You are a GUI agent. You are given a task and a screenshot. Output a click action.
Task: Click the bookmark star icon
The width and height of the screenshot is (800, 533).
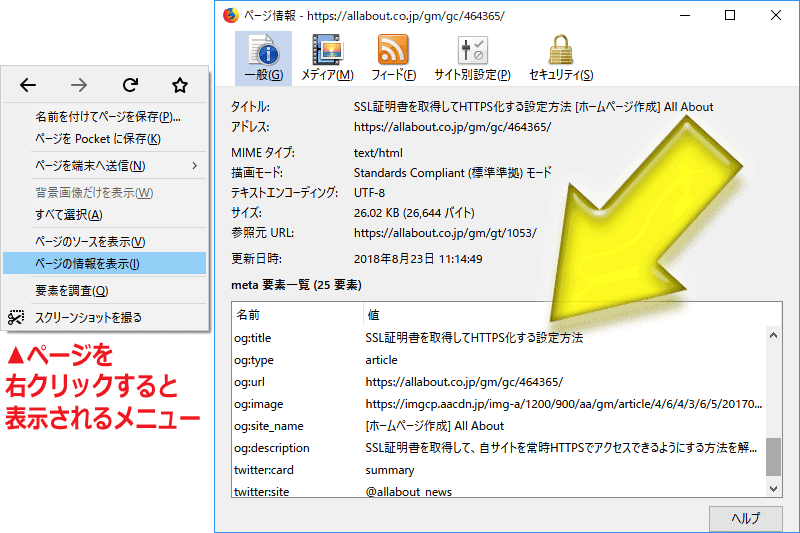[180, 85]
